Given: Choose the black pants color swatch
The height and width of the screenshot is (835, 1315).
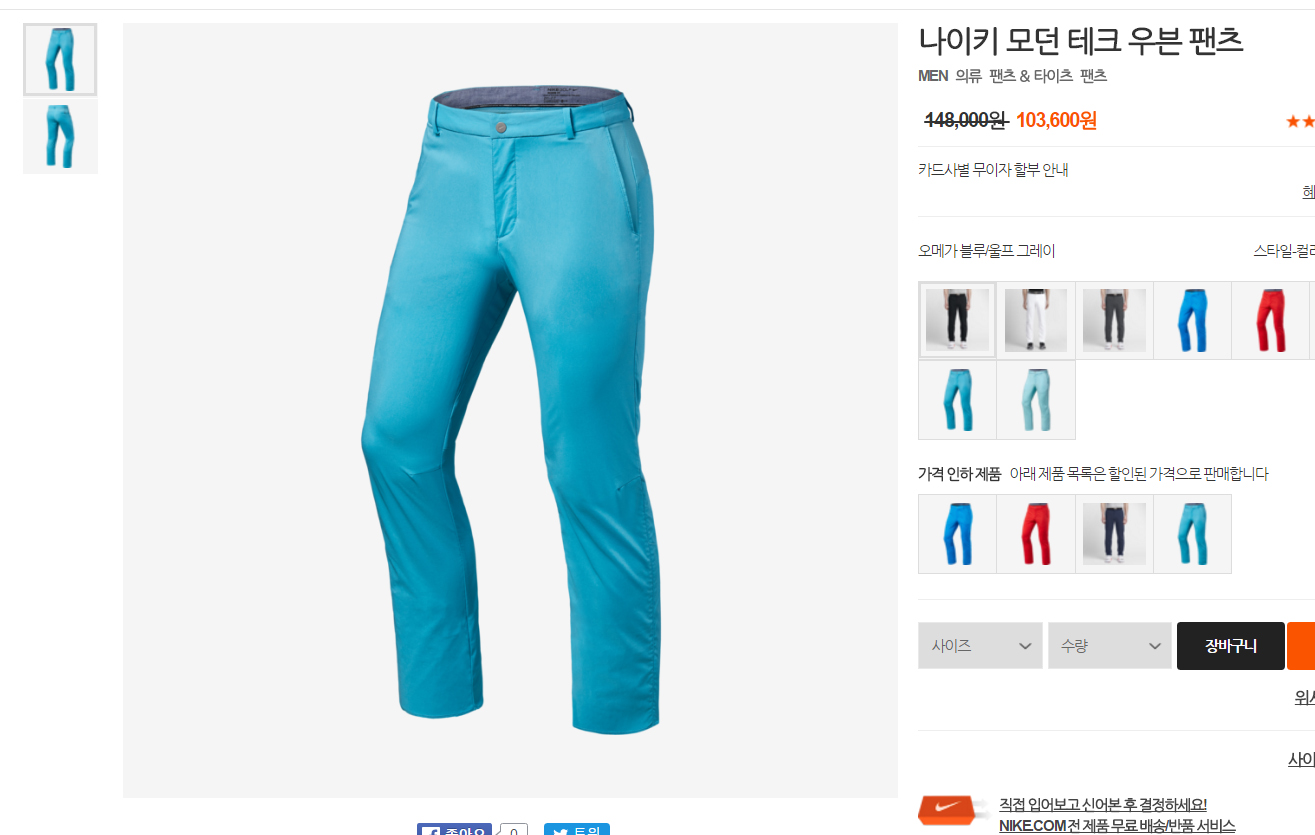Looking at the screenshot, I should pos(957,320).
